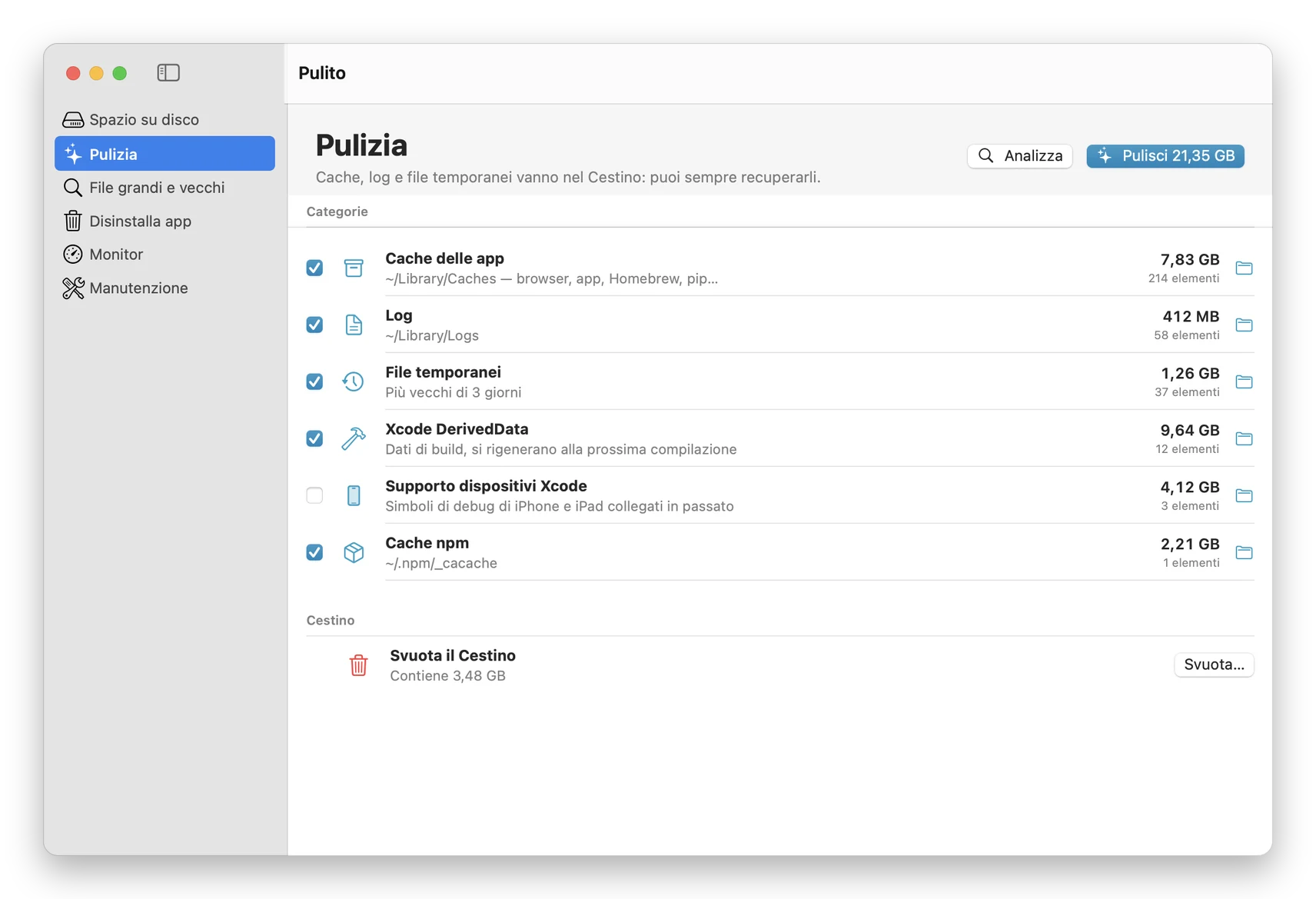Click the cube icon for Cache npm
The image size is (1316, 899).
(354, 552)
